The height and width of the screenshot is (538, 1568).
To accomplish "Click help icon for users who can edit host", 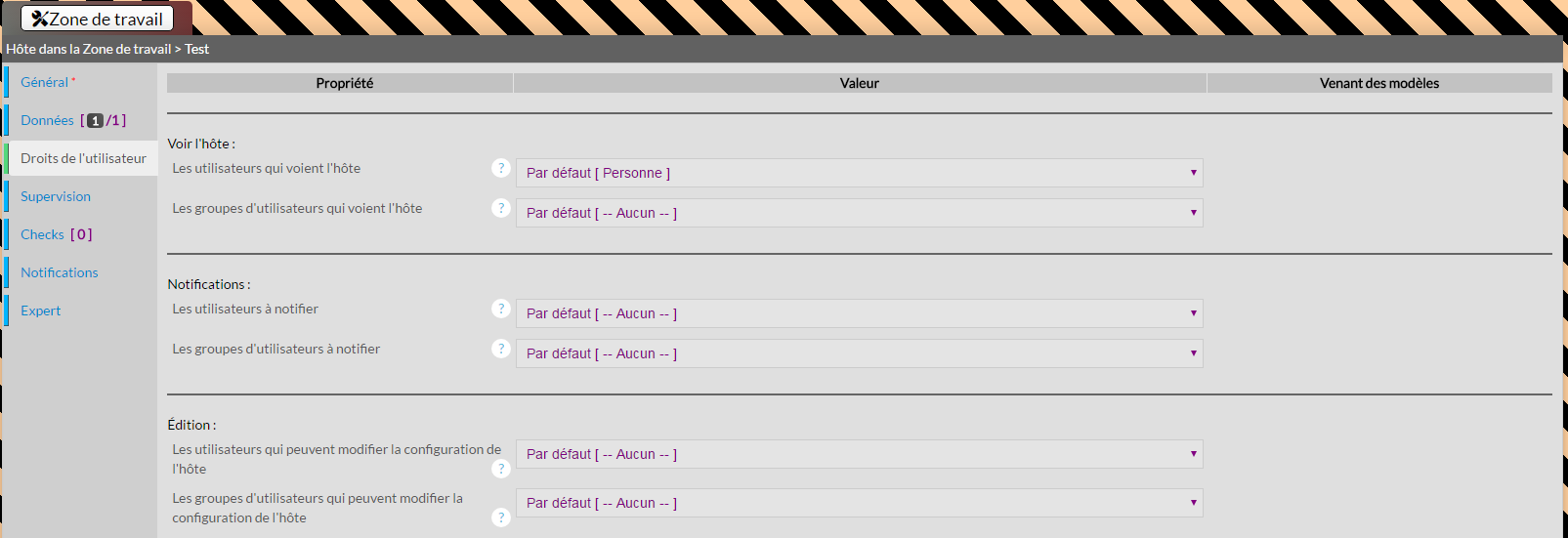I will pyautogui.click(x=501, y=469).
